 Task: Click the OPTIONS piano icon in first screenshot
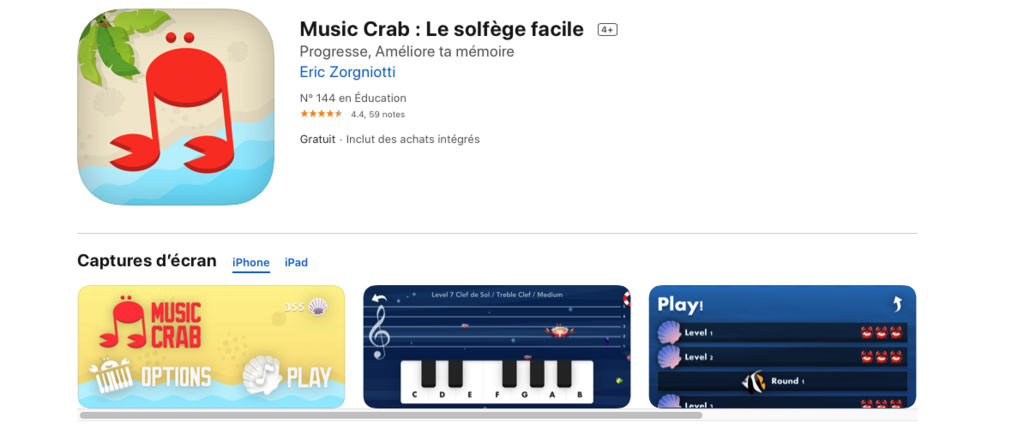pos(111,377)
